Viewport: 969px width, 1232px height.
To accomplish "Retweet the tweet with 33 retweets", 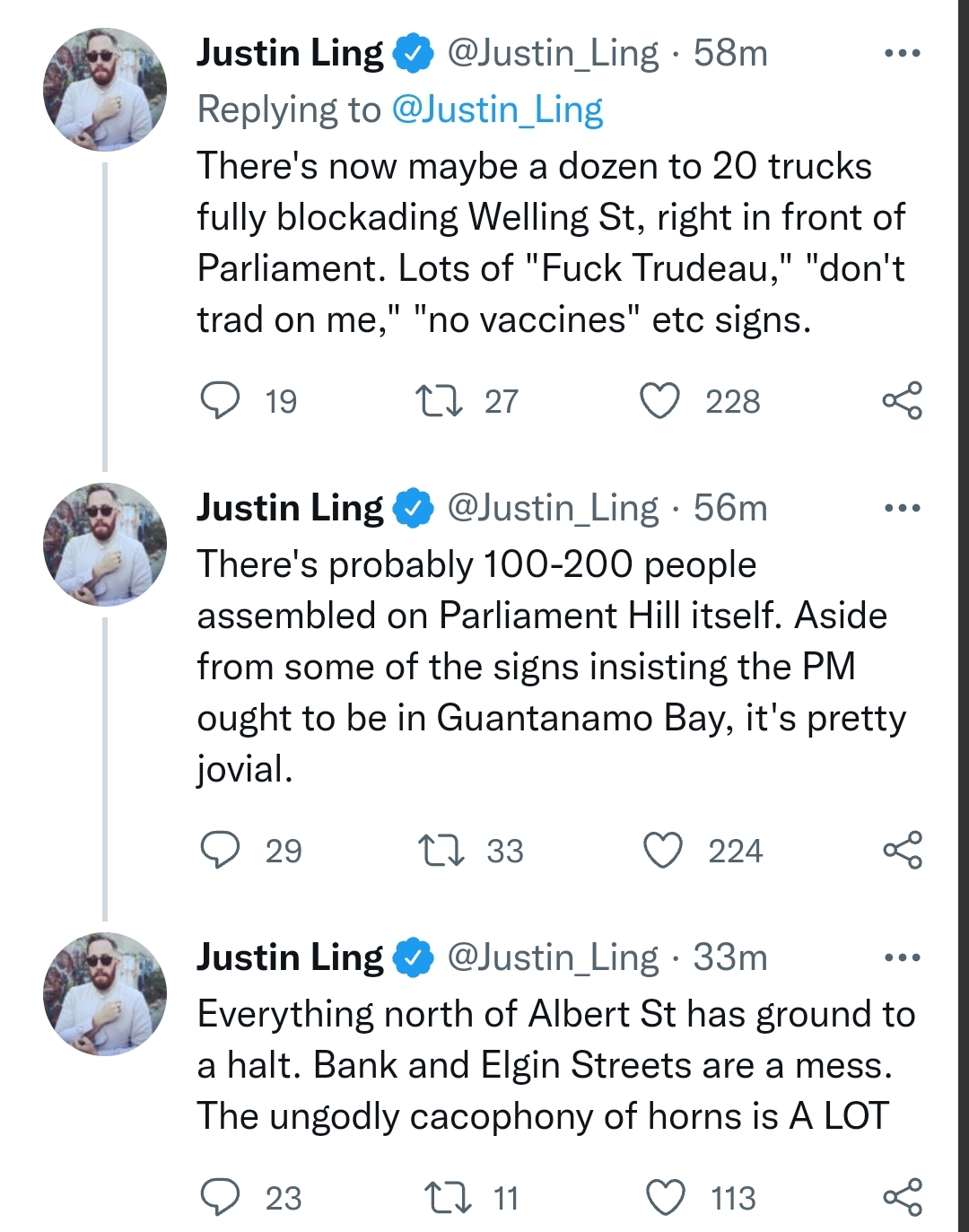I will pyautogui.click(x=441, y=850).
